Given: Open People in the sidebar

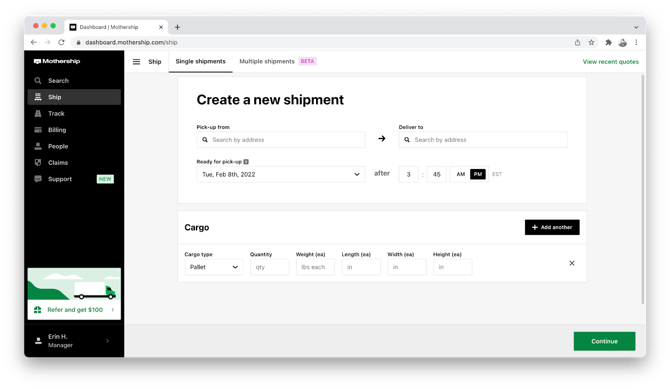Looking at the screenshot, I should coord(74,146).
